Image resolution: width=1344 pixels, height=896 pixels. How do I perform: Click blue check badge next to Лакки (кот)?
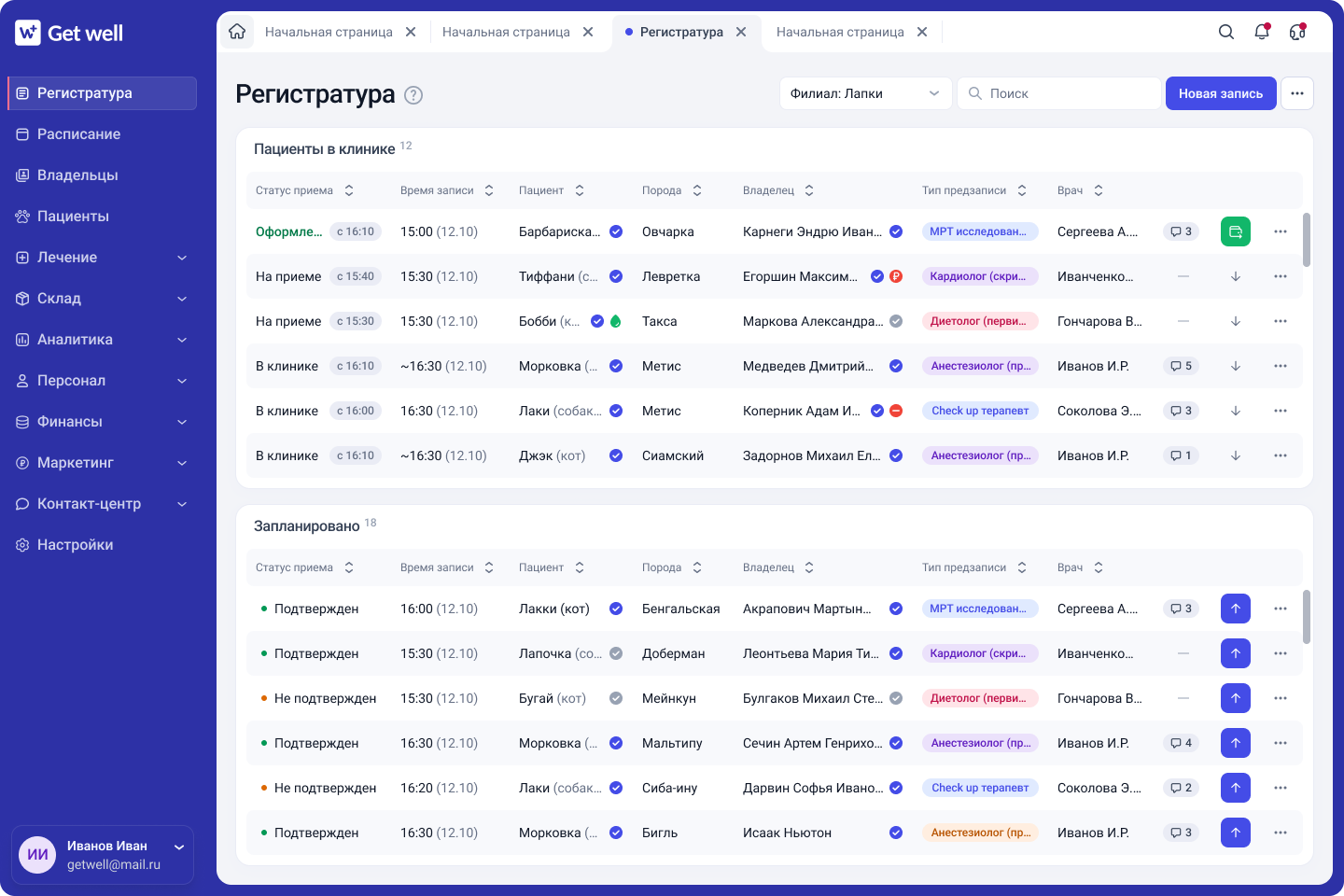click(616, 609)
